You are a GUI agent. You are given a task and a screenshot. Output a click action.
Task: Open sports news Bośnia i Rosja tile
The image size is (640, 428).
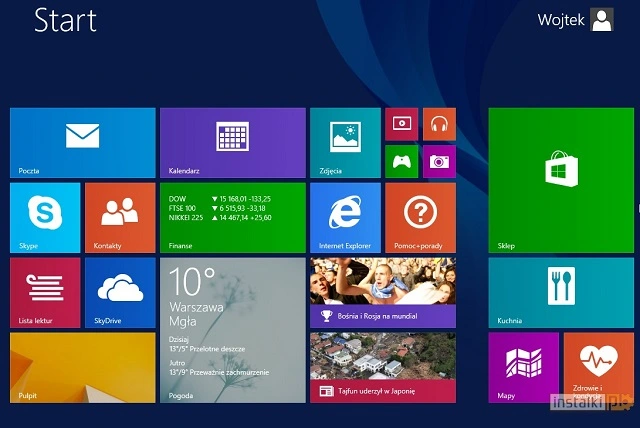click(383, 293)
